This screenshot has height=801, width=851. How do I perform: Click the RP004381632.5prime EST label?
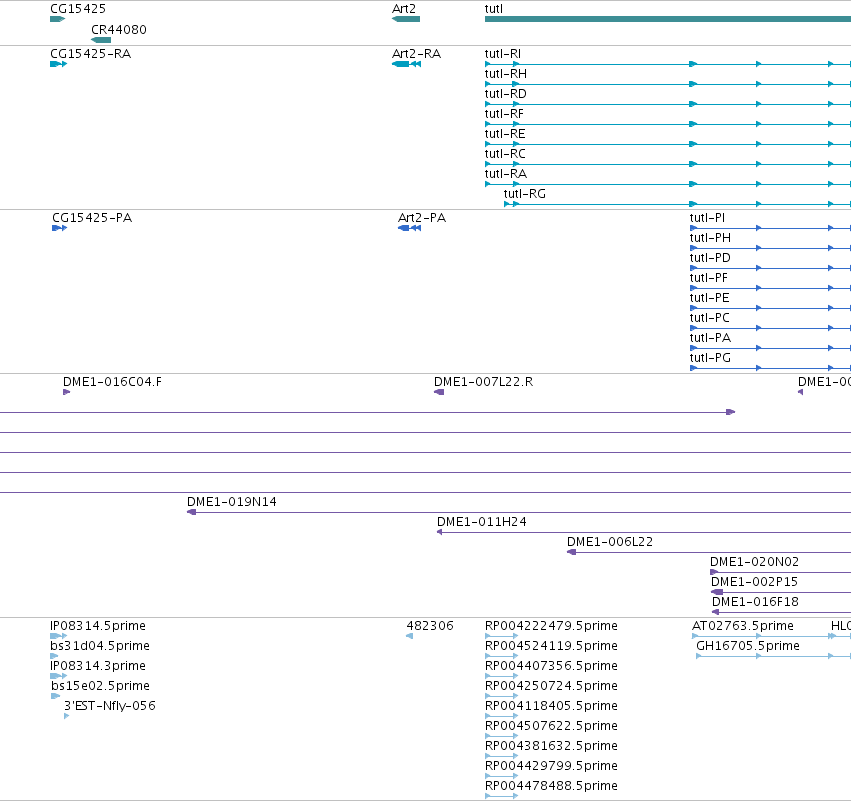click(x=551, y=746)
